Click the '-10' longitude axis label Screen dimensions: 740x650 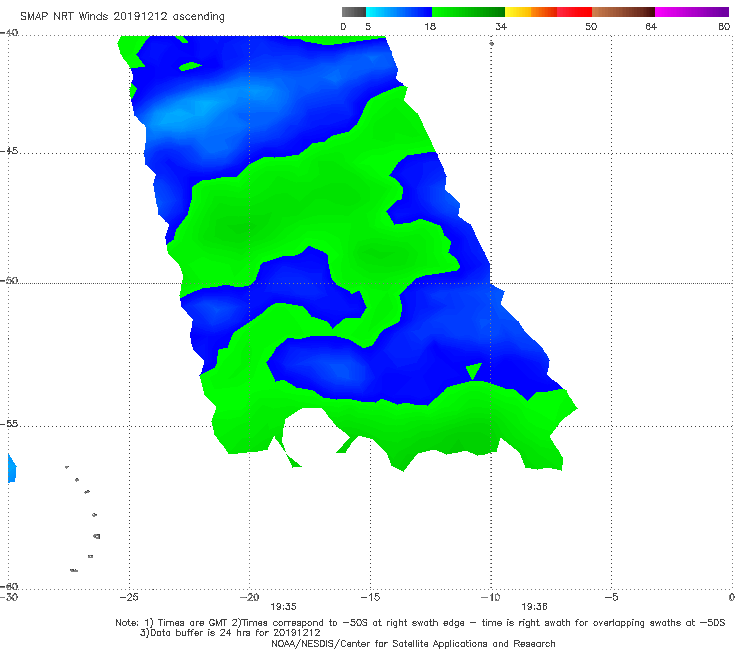pos(490,597)
